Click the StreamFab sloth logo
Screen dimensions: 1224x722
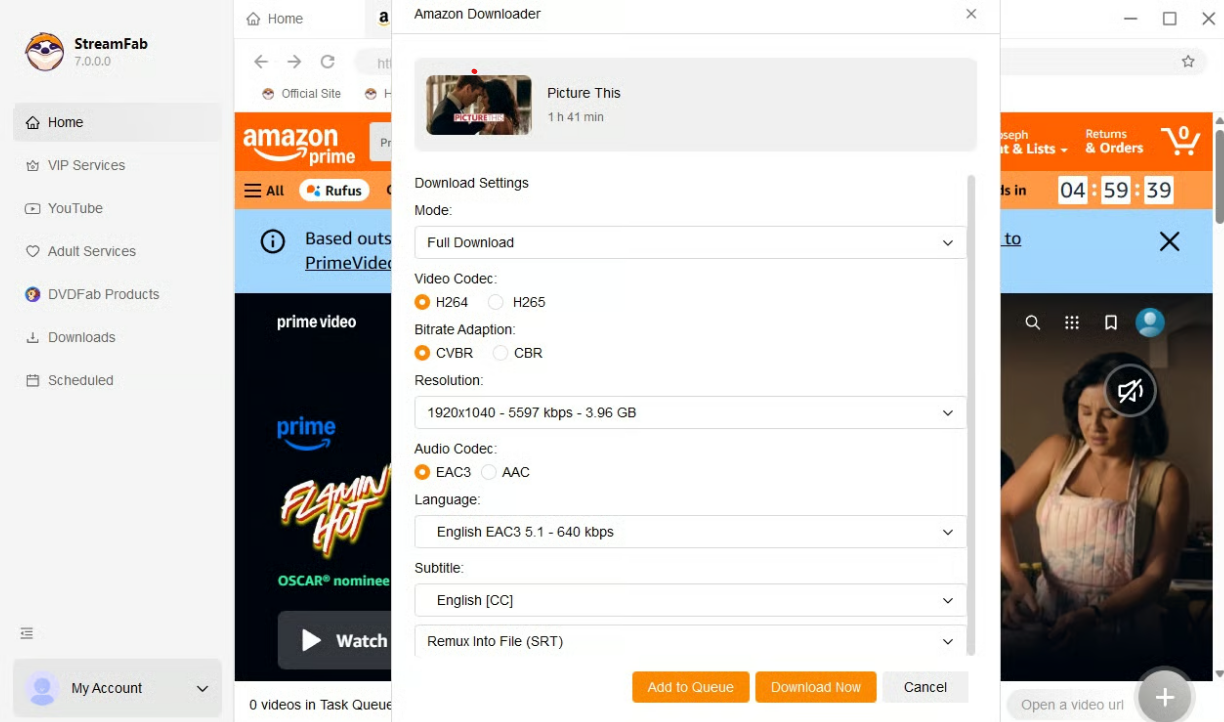[44, 52]
